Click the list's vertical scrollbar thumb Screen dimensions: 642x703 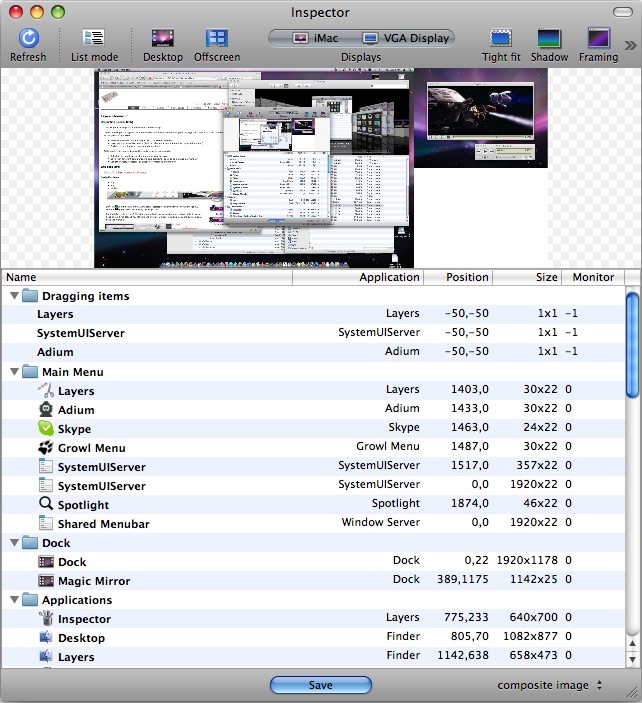coord(632,344)
